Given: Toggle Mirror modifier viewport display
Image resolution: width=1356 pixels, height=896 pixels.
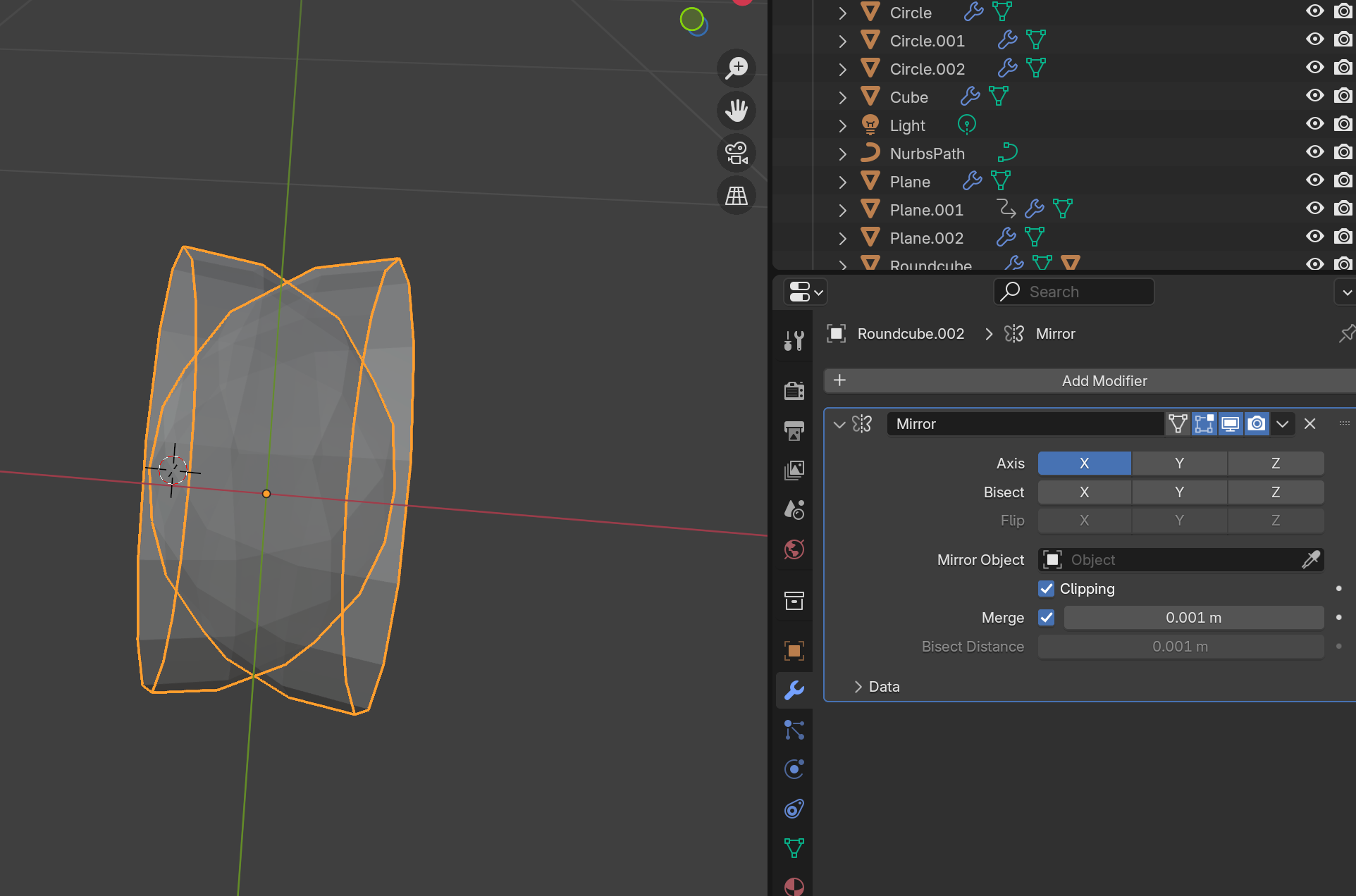Looking at the screenshot, I should (1231, 424).
